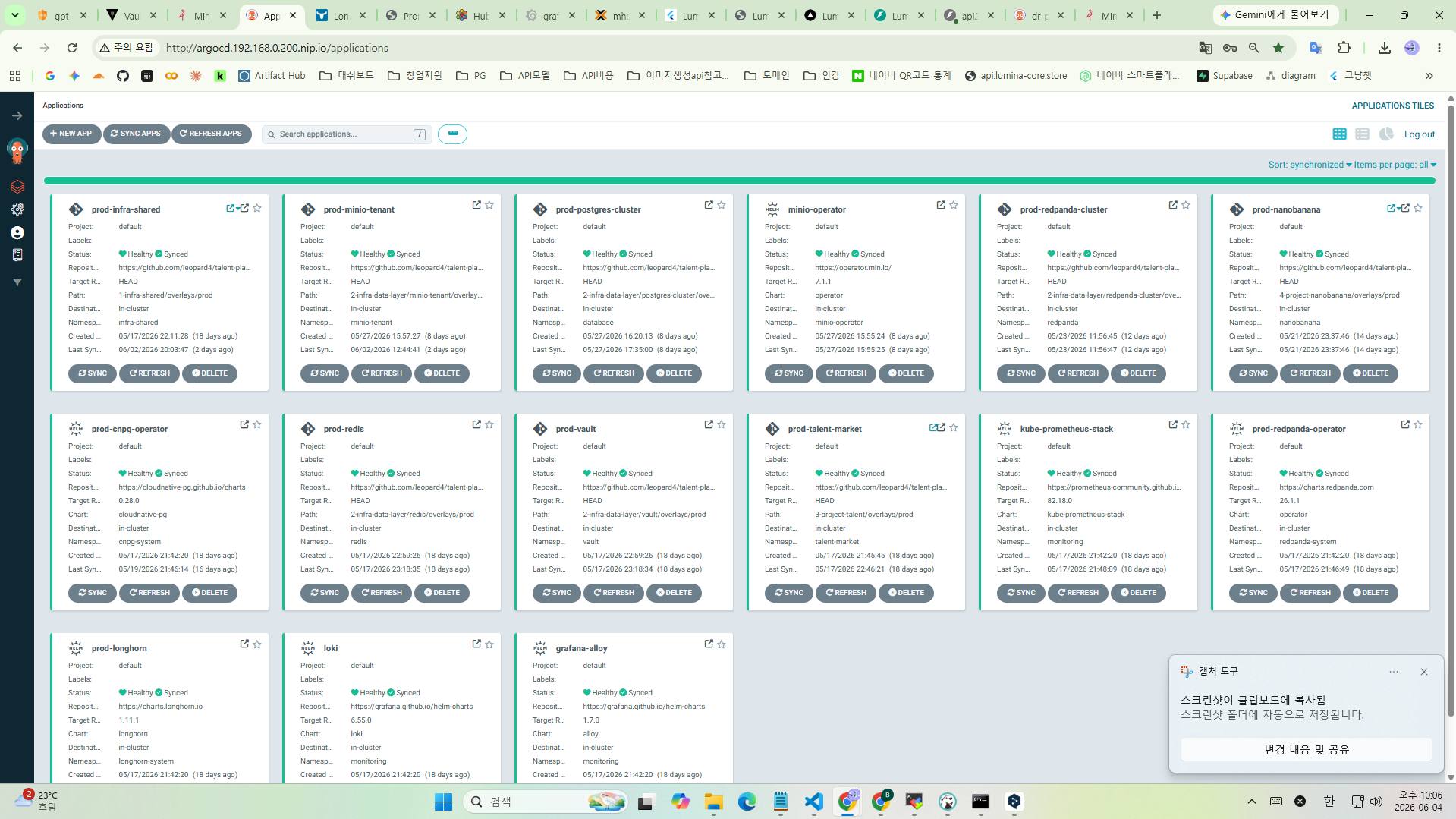Favorite the prod-minio-tenant application star
The image size is (1456, 819).
[489, 205]
